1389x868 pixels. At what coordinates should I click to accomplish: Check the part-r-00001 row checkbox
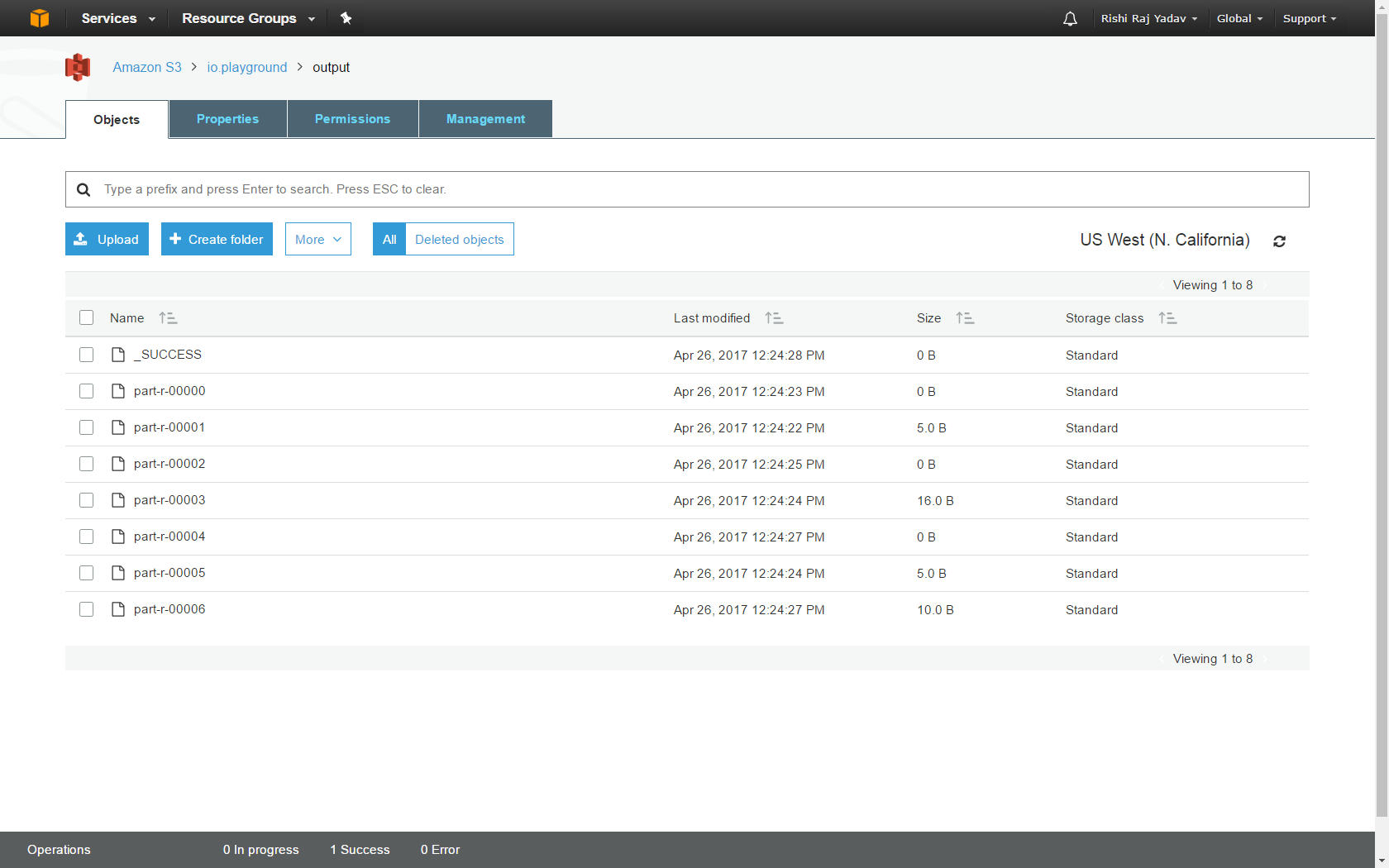pyautogui.click(x=86, y=427)
